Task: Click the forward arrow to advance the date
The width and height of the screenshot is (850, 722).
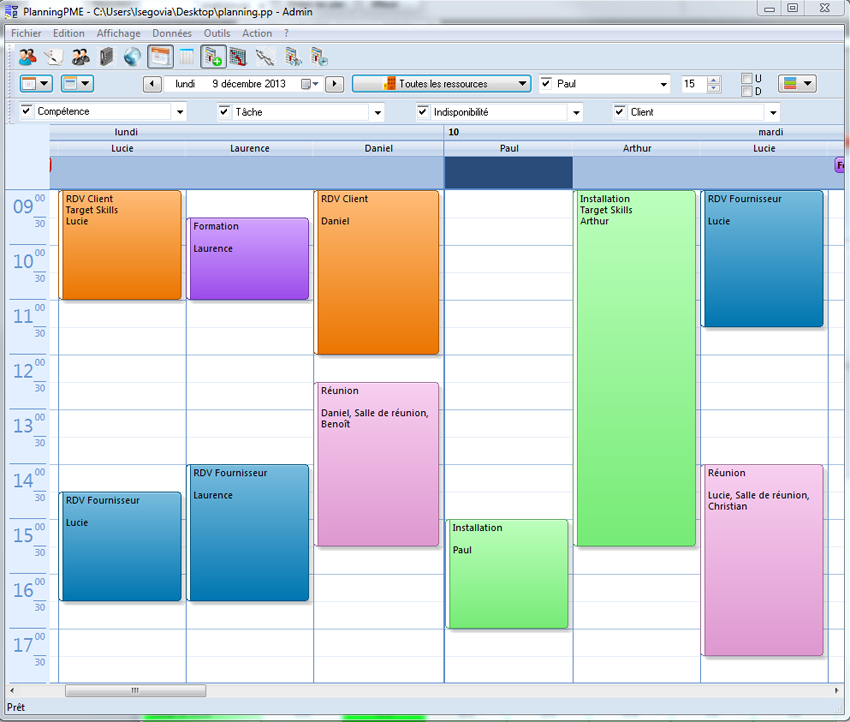Action: tap(333, 83)
